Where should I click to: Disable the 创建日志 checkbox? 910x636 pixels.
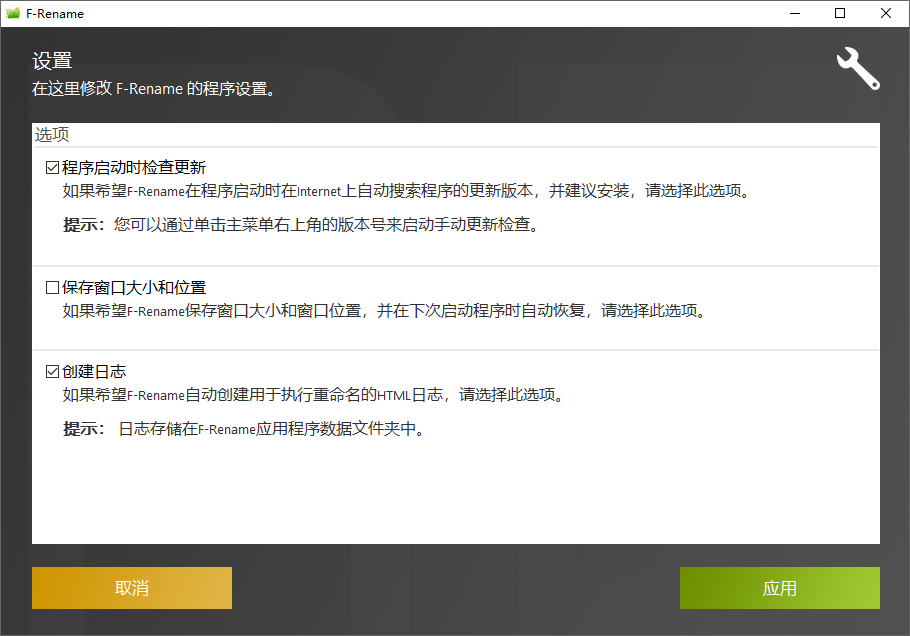(x=51, y=371)
